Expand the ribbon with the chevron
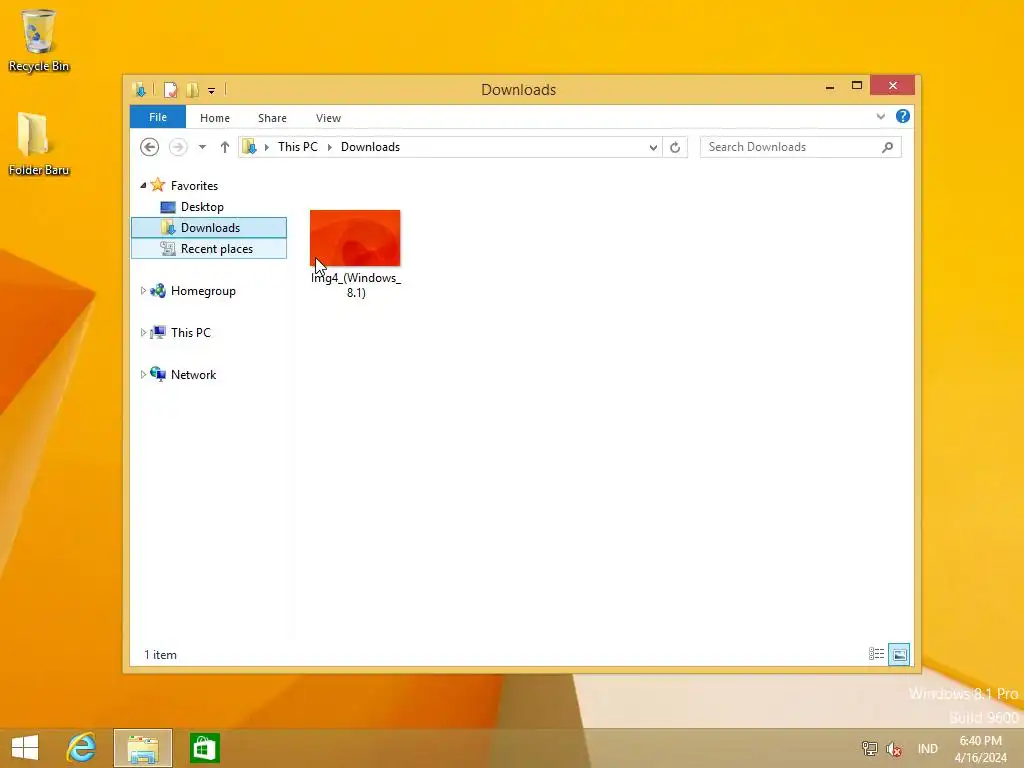The height and width of the screenshot is (768, 1024). pyautogui.click(x=880, y=117)
